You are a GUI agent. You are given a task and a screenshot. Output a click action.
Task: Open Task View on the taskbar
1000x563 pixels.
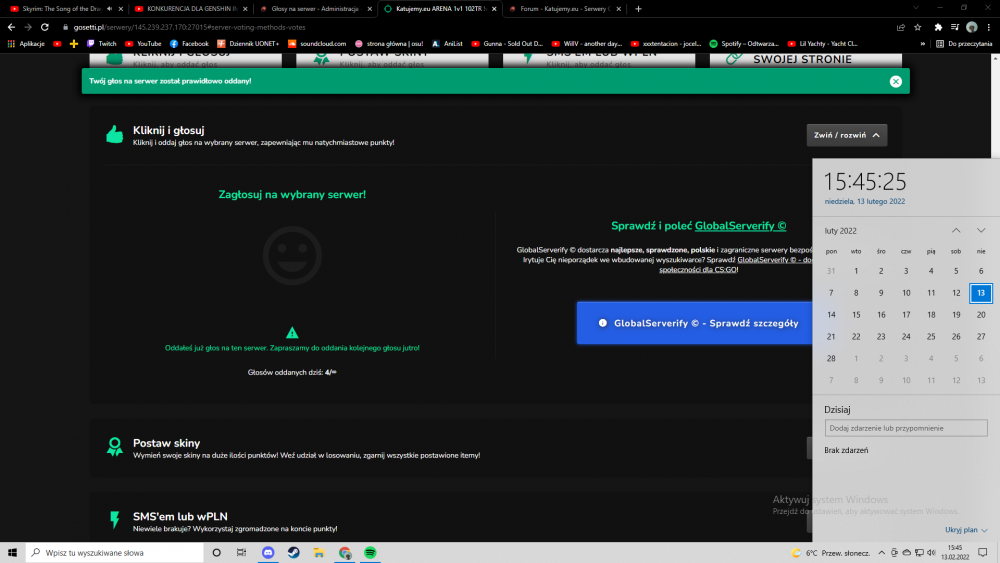(x=241, y=552)
